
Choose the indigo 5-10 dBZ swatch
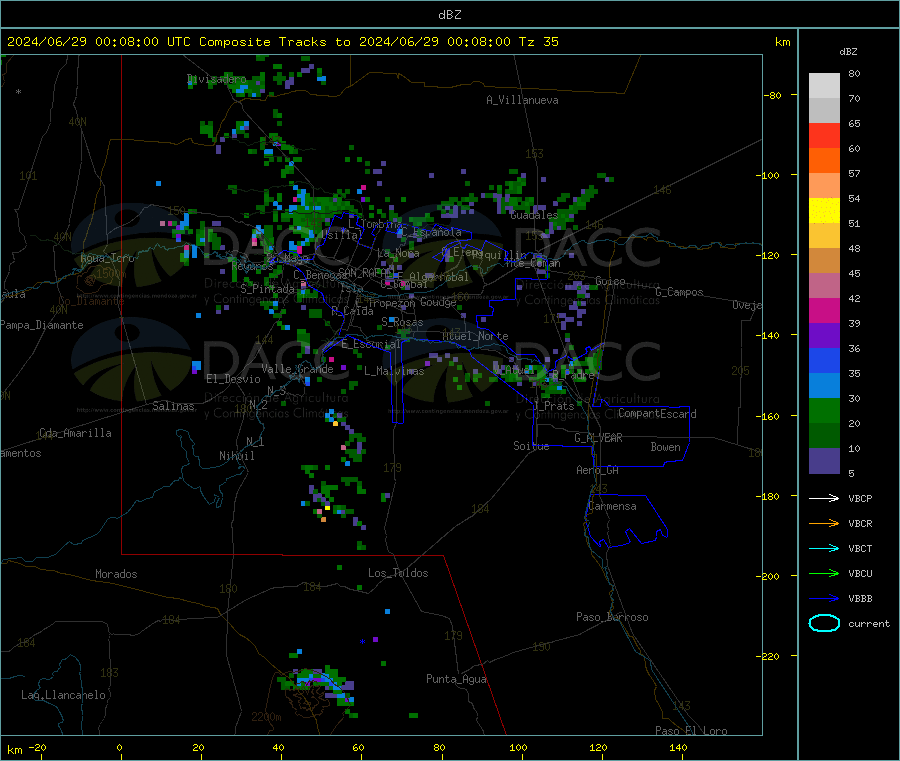(824, 461)
